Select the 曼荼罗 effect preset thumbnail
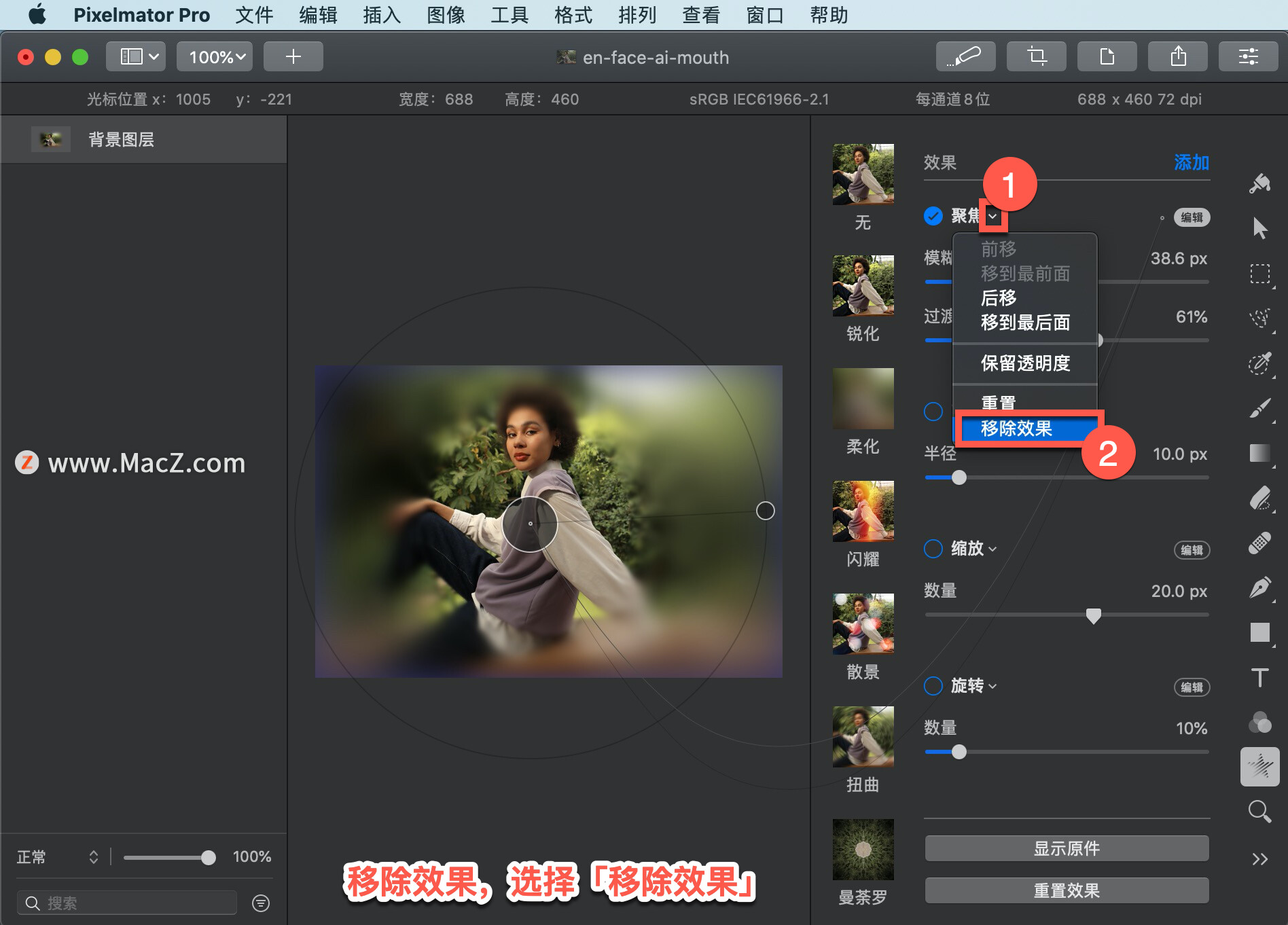 click(x=863, y=850)
